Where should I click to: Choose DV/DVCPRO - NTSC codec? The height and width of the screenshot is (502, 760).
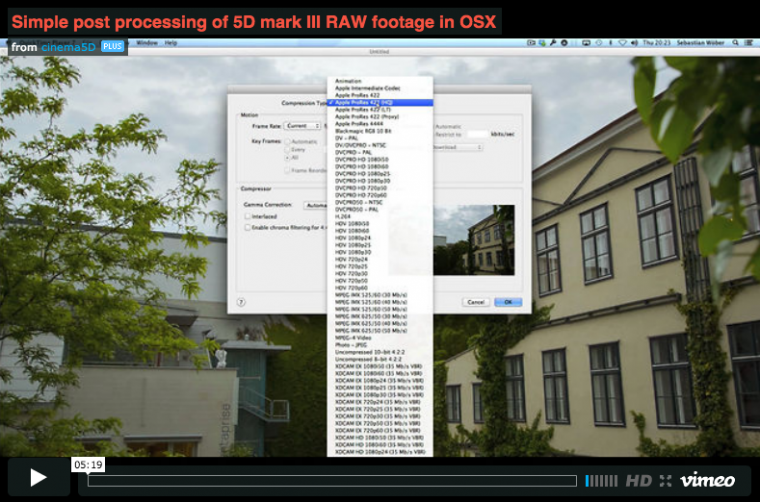(x=380, y=145)
